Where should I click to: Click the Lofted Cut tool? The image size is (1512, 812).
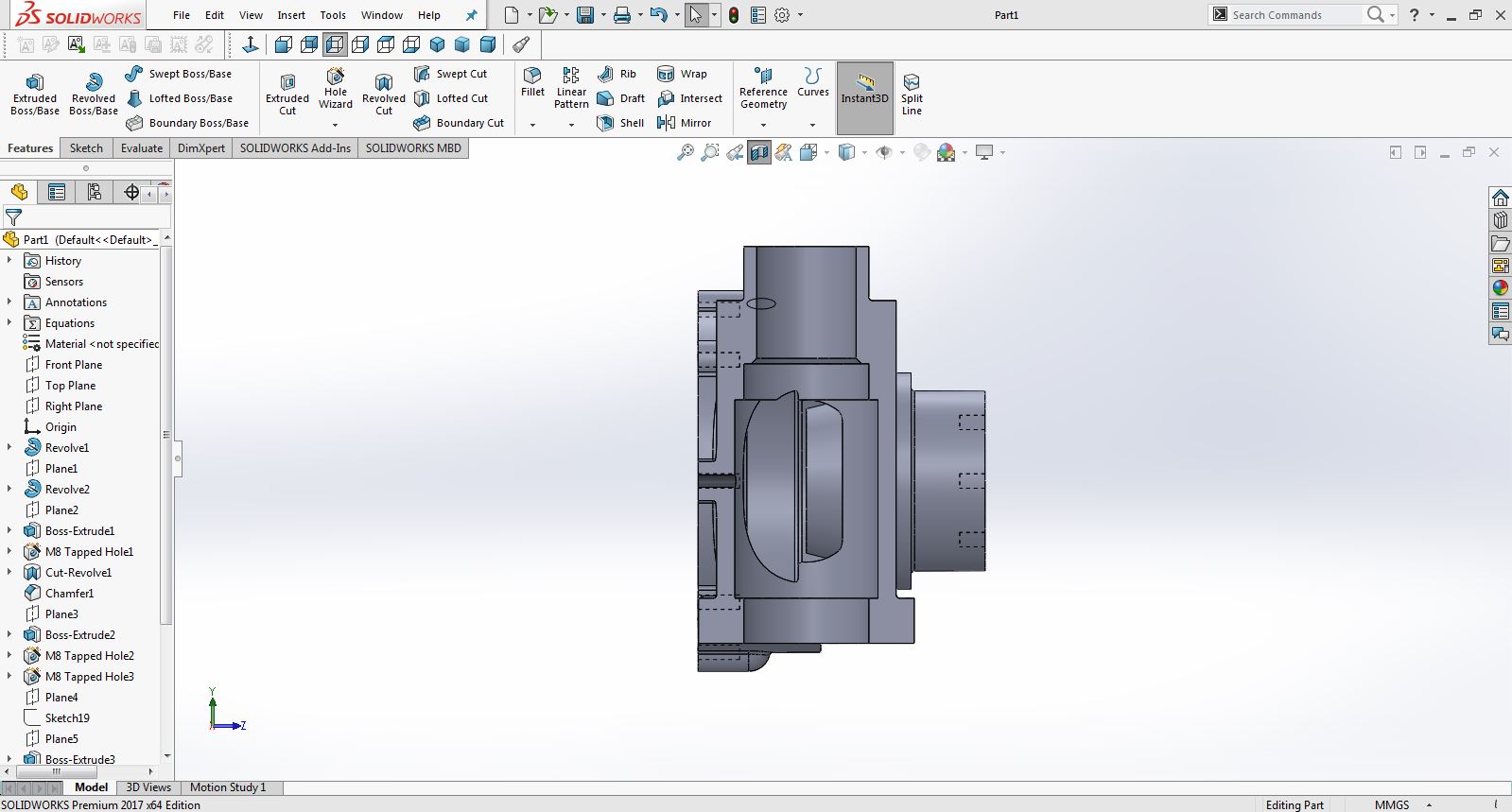point(451,98)
